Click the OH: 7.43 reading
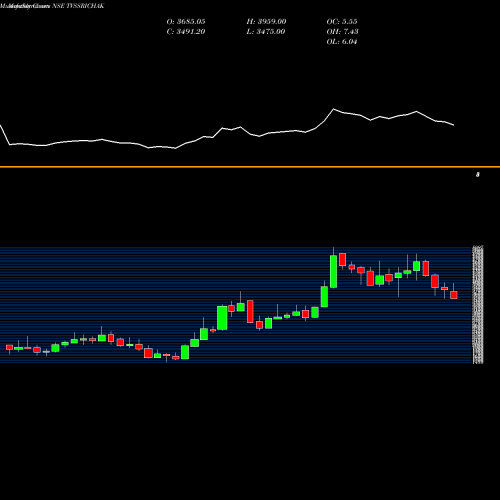 (343, 32)
